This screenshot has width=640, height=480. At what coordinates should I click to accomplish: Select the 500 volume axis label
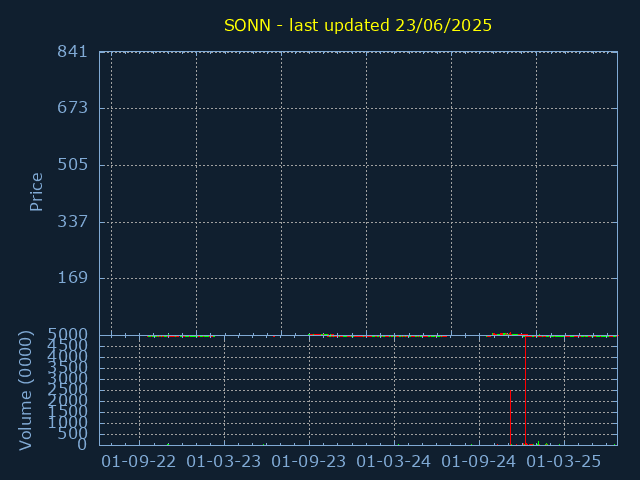tap(73, 433)
